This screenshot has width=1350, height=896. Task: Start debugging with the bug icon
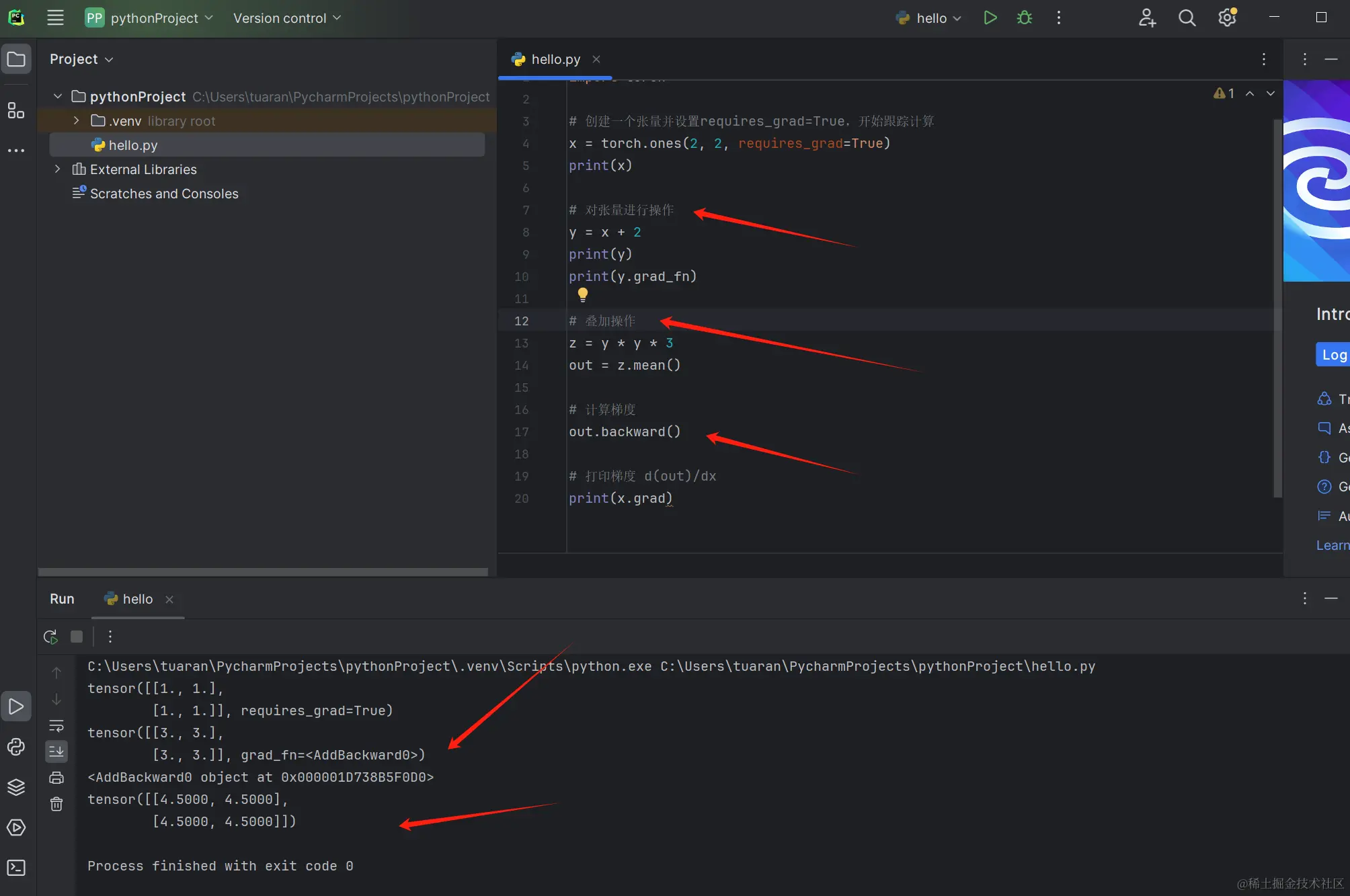pos(1024,18)
